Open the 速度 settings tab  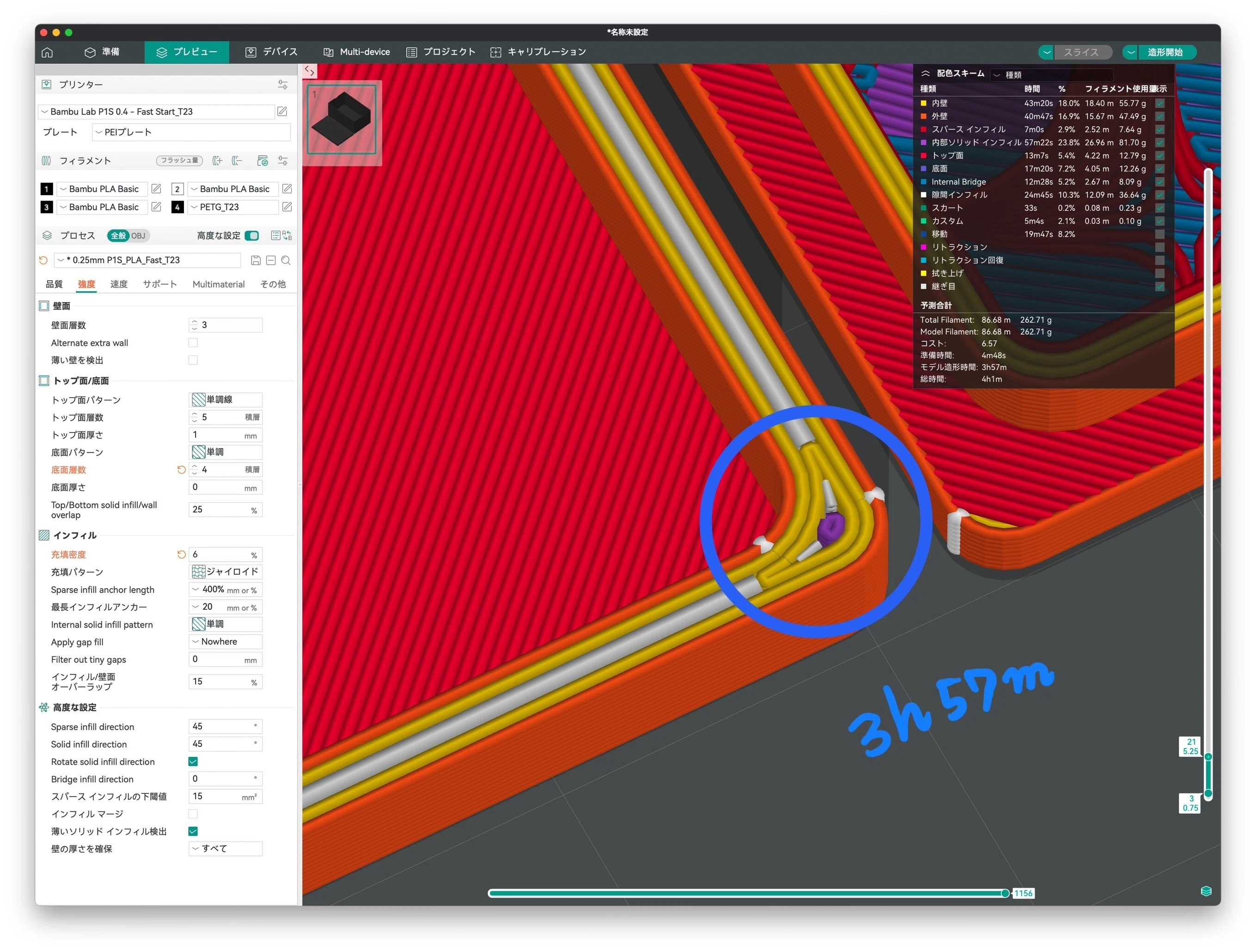click(x=119, y=284)
